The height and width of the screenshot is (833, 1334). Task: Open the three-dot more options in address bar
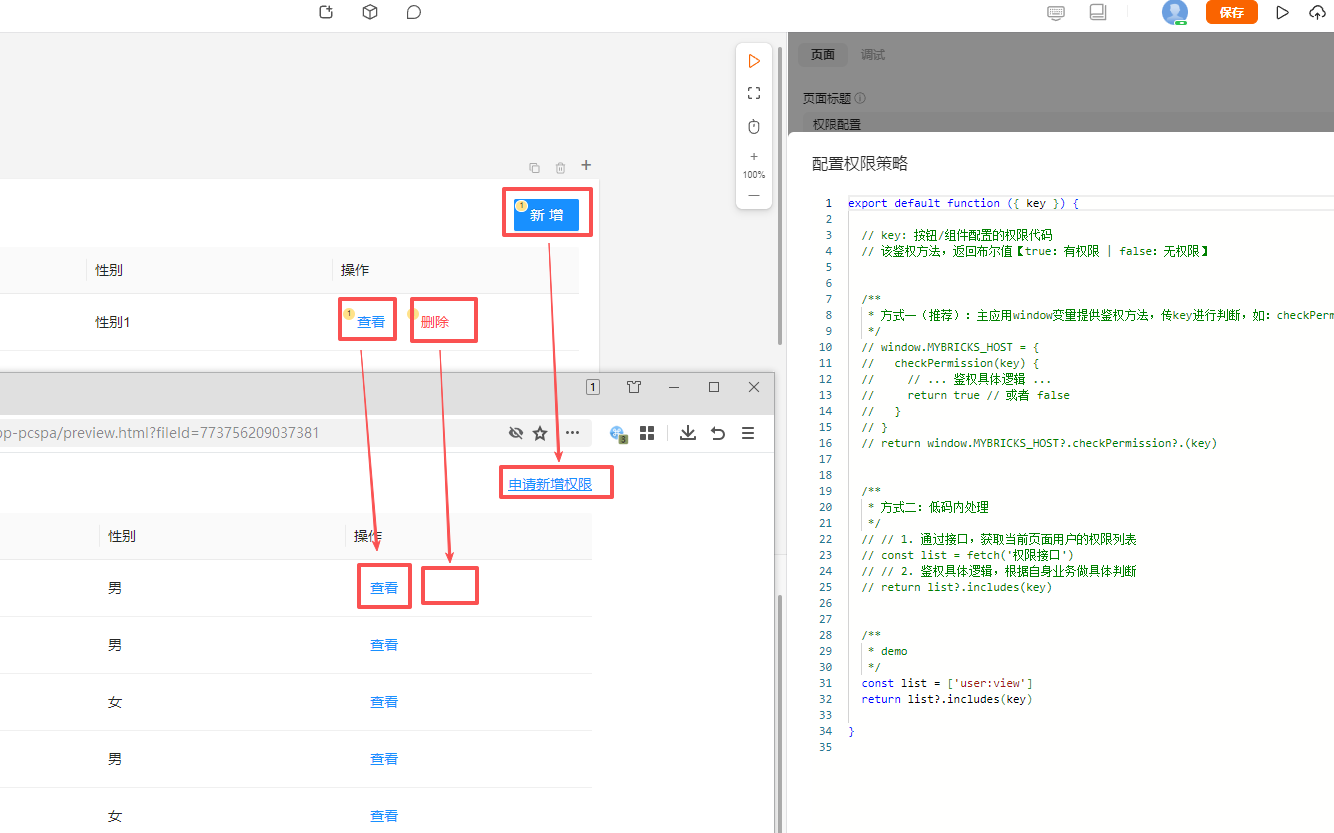point(572,433)
